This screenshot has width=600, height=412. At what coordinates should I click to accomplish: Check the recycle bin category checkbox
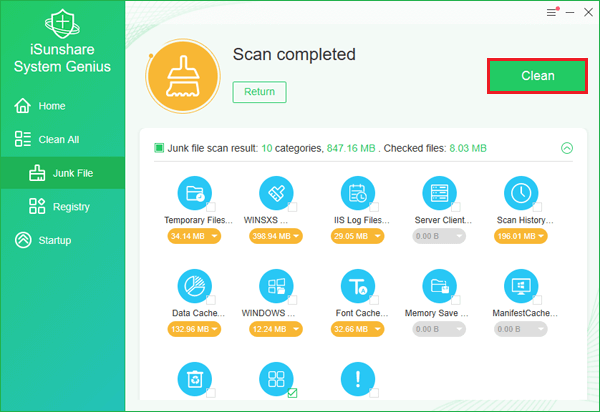coord(211,393)
